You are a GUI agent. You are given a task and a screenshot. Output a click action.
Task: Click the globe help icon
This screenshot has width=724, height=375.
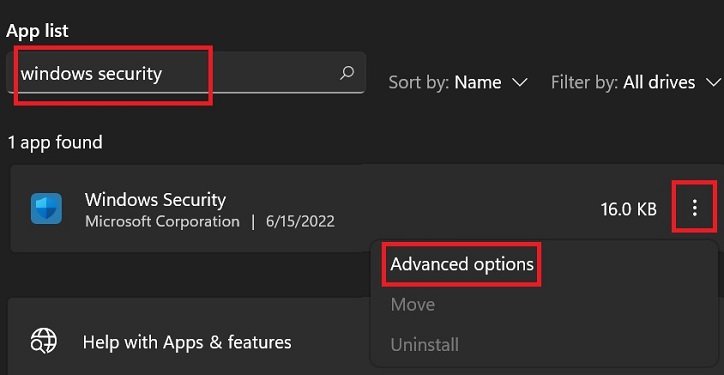[44, 342]
